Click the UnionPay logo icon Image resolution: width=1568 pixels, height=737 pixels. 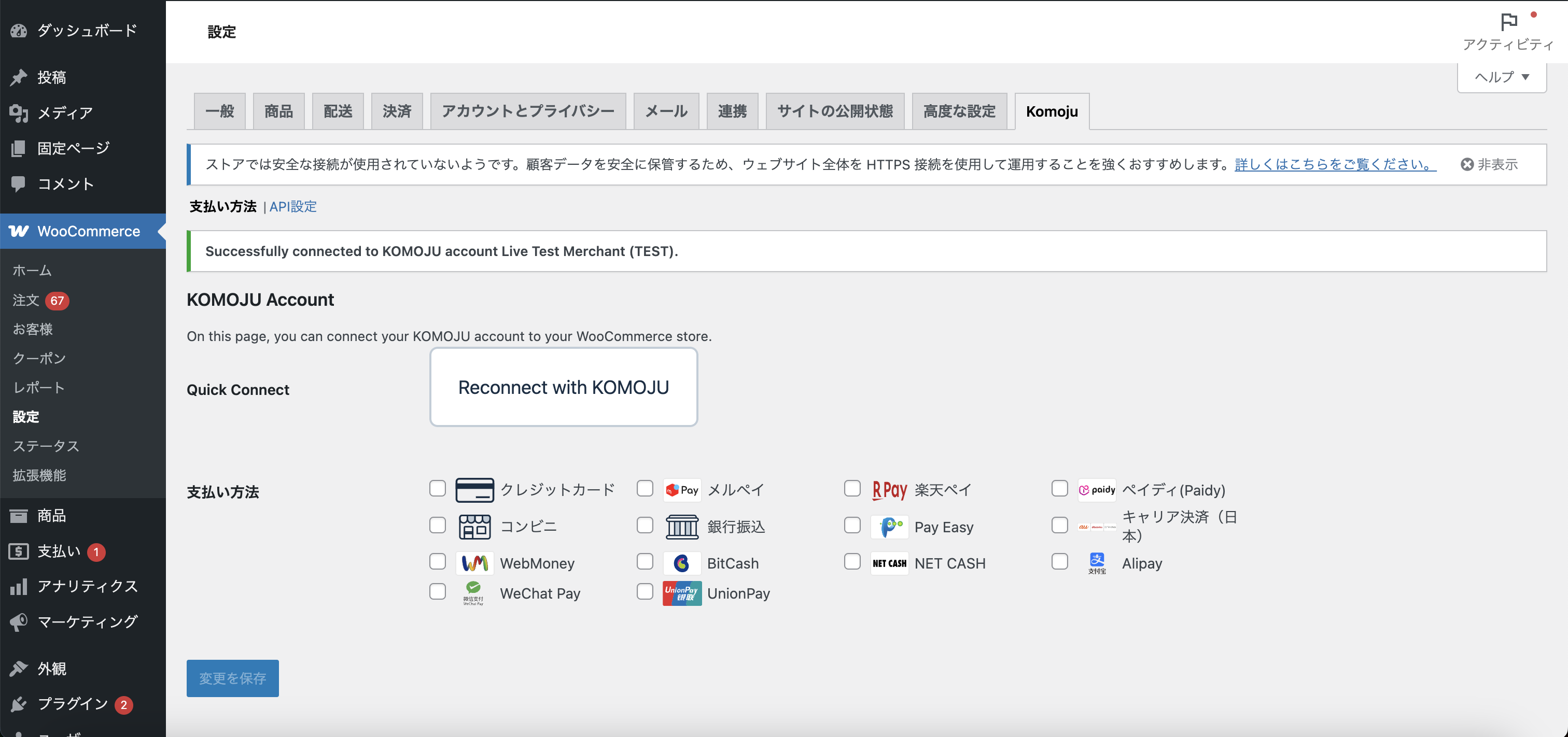(682, 593)
